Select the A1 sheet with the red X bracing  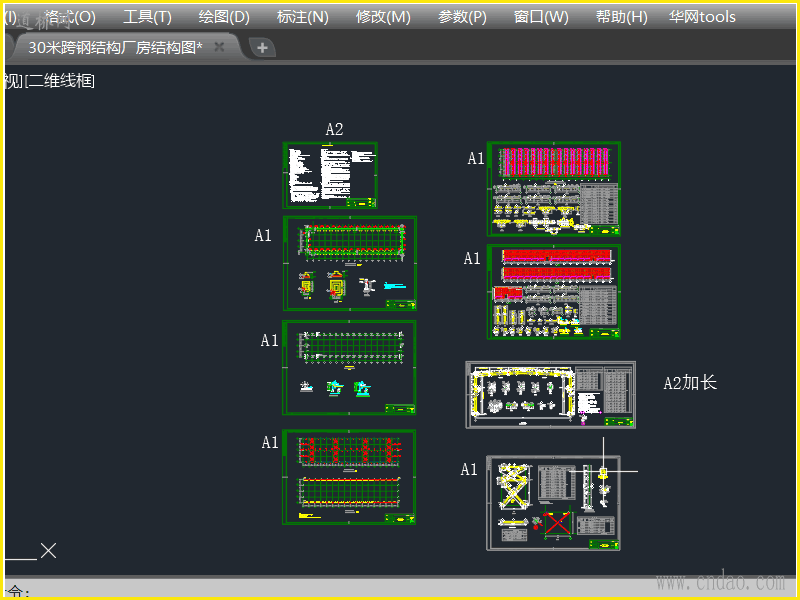click(554, 503)
